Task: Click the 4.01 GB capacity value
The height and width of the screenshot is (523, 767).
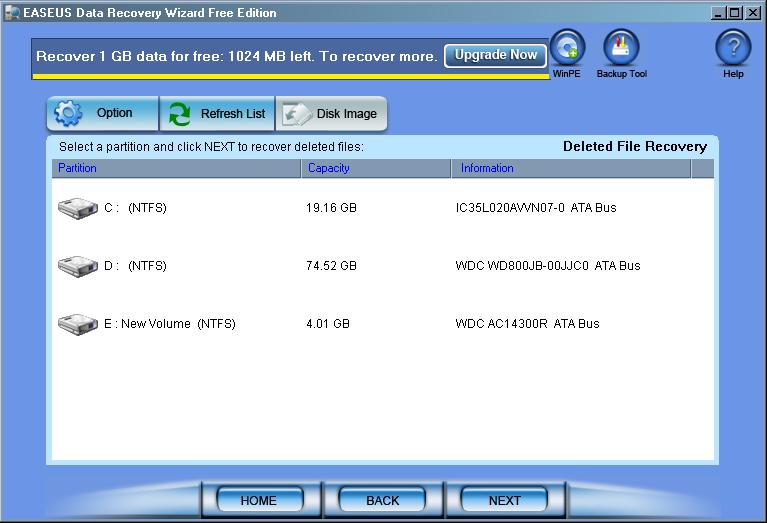Action: (328, 324)
